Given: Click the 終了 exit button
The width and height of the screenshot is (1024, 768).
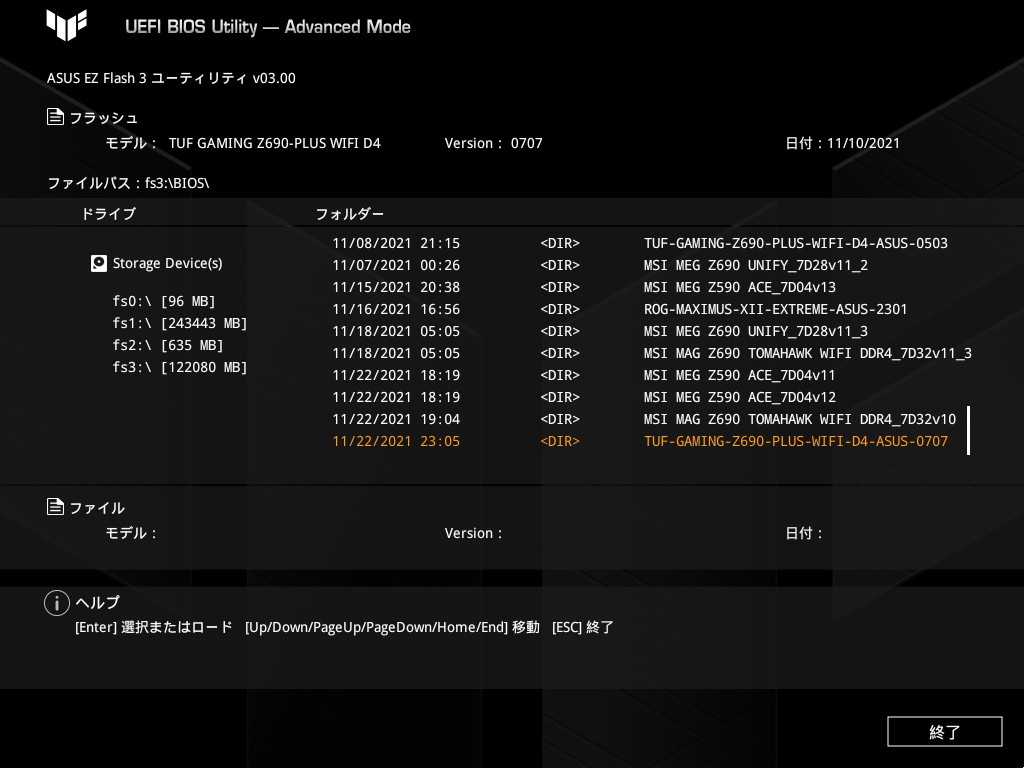Looking at the screenshot, I should click(944, 731).
